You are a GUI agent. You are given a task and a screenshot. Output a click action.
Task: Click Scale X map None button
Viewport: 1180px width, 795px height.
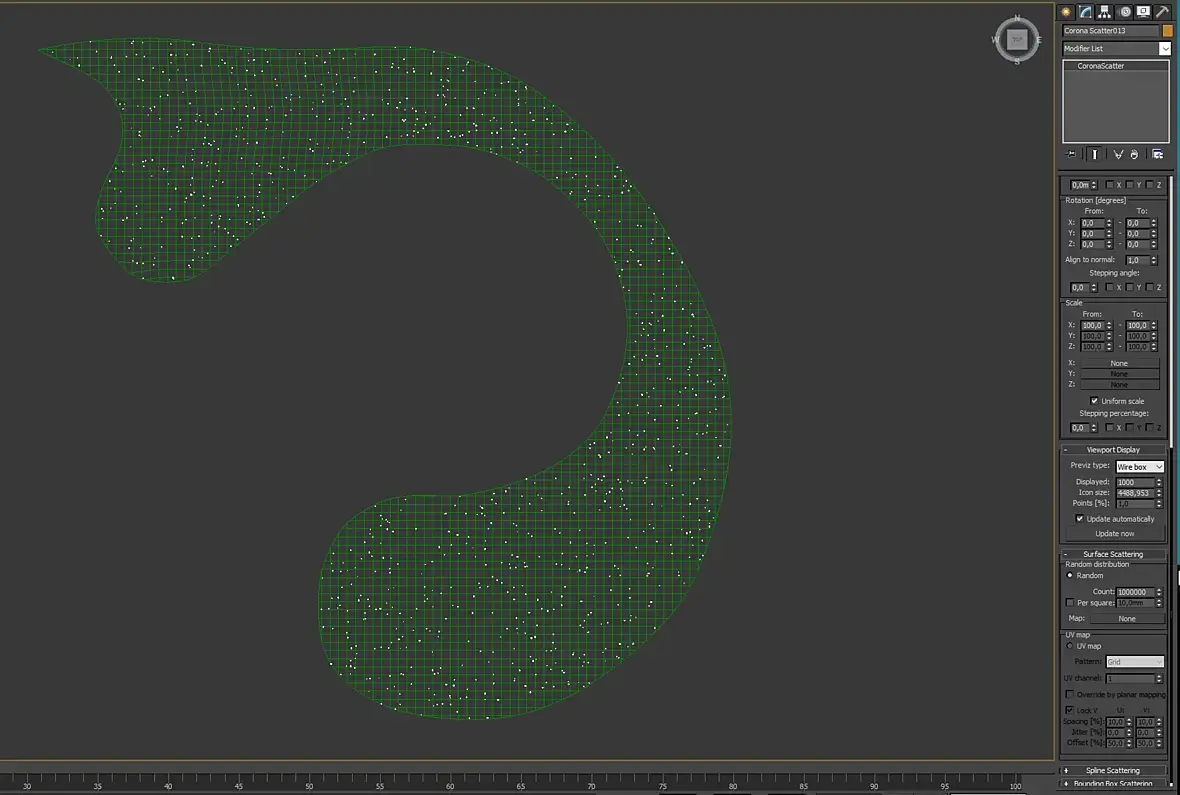[x=1119, y=363]
